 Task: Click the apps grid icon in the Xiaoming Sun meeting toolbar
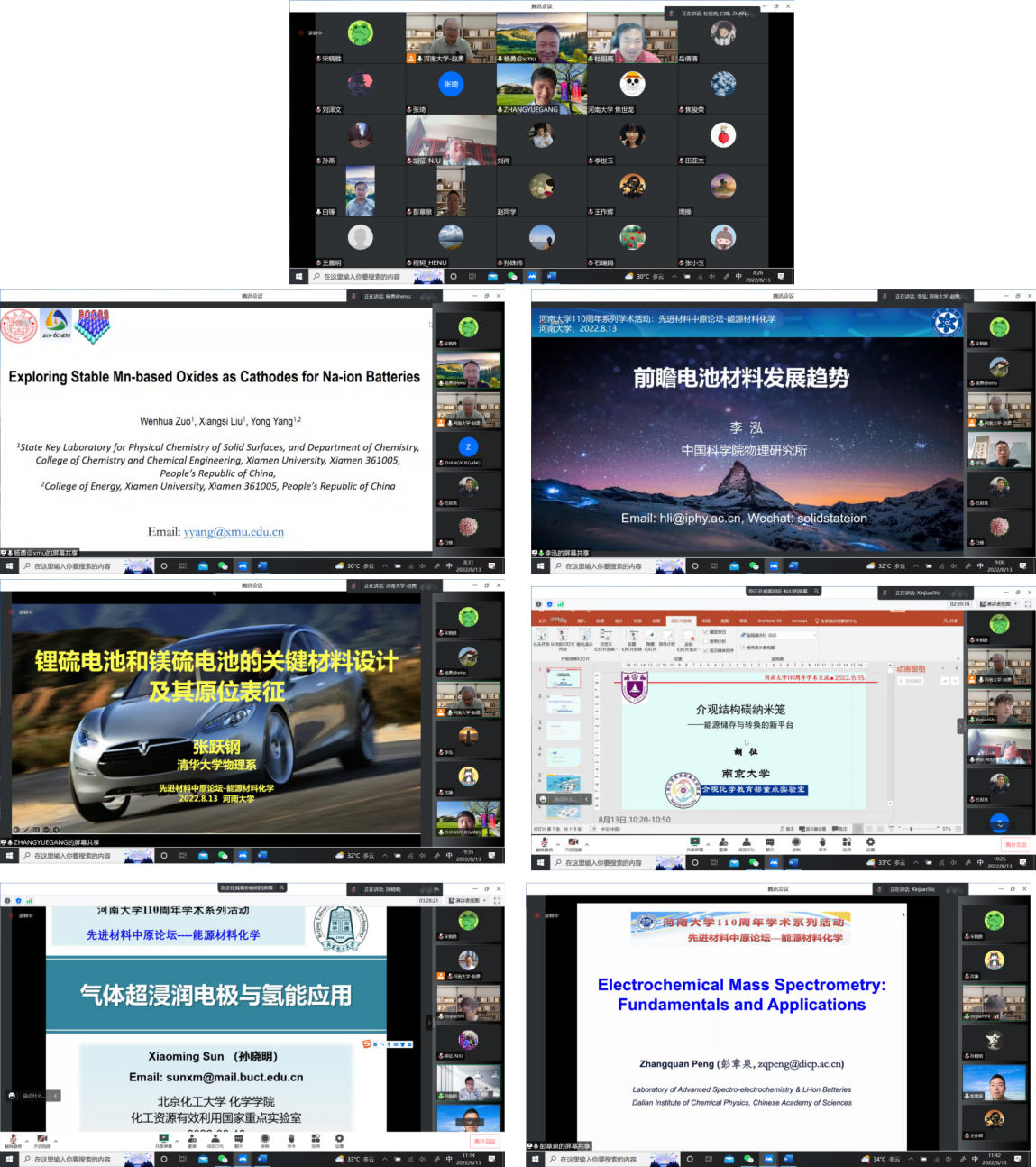pos(315,1139)
